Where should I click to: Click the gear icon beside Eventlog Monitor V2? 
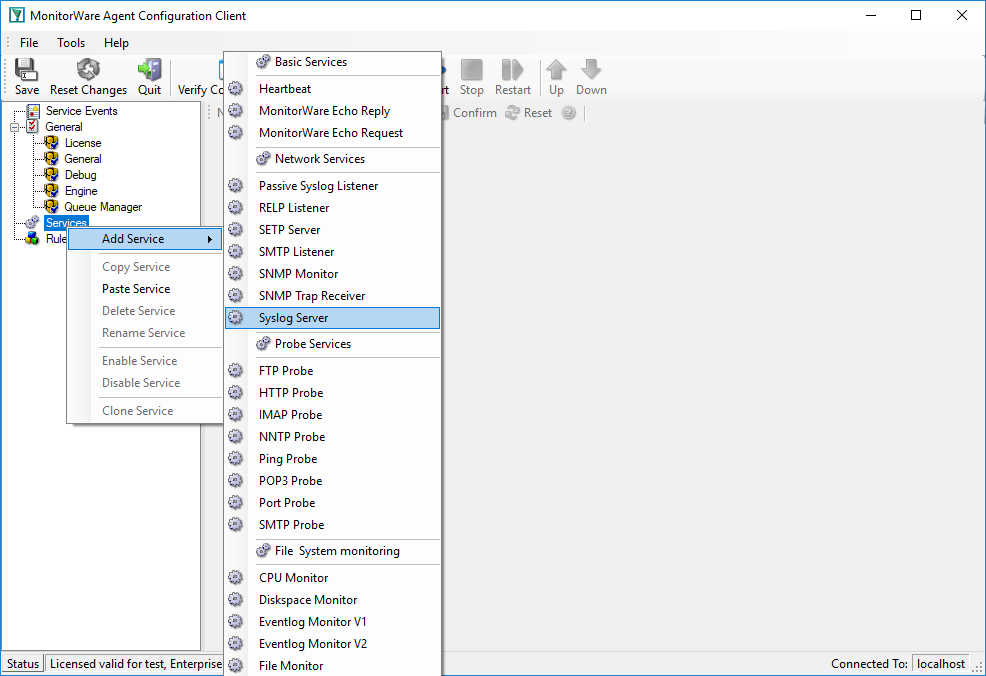pyautogui.click(x=236, y=643)
